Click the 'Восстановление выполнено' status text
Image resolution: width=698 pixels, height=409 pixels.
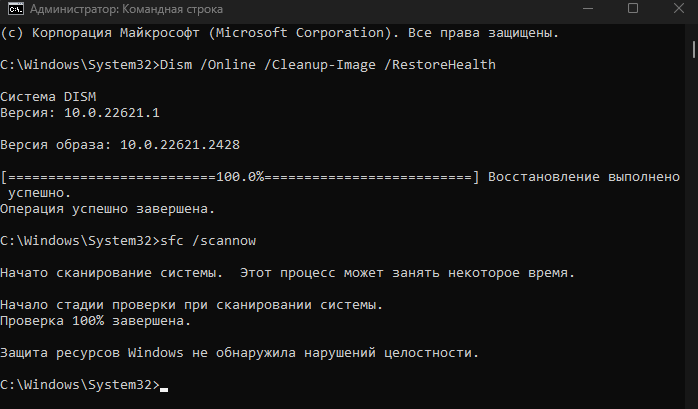pos(584,177)
